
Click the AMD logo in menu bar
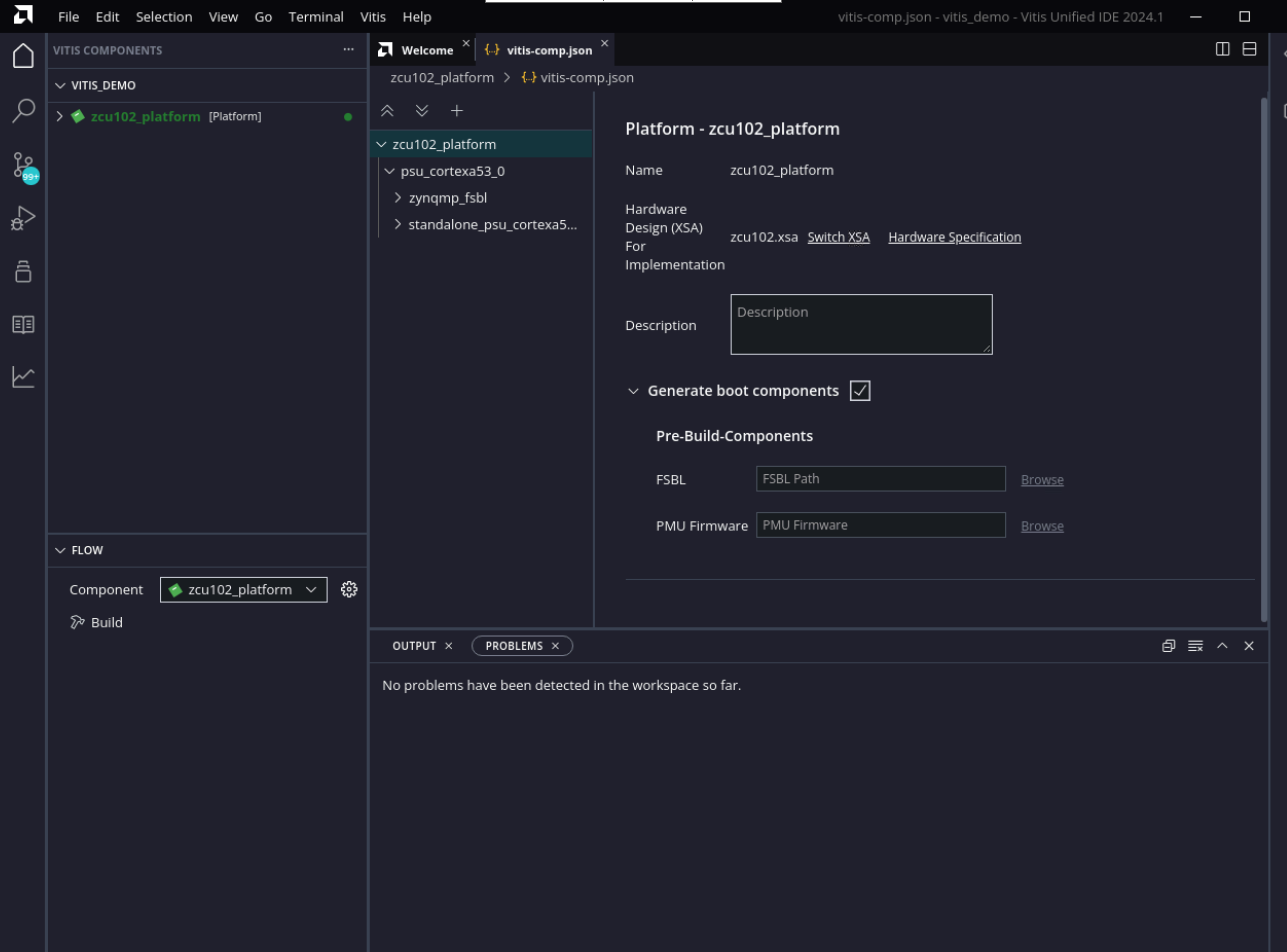pos(23,16)
